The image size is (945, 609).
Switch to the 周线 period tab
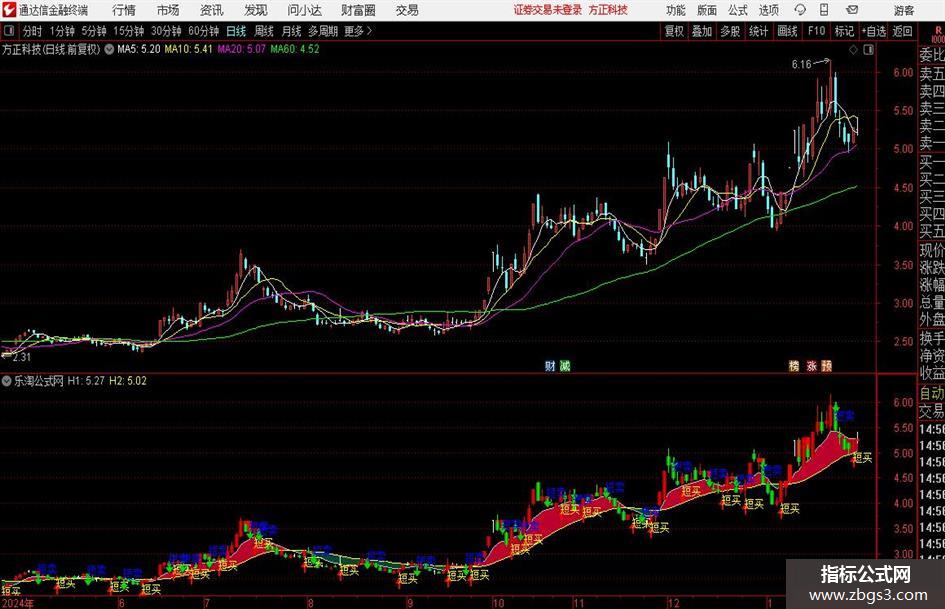pyautogui.click(x=263, y=31)
